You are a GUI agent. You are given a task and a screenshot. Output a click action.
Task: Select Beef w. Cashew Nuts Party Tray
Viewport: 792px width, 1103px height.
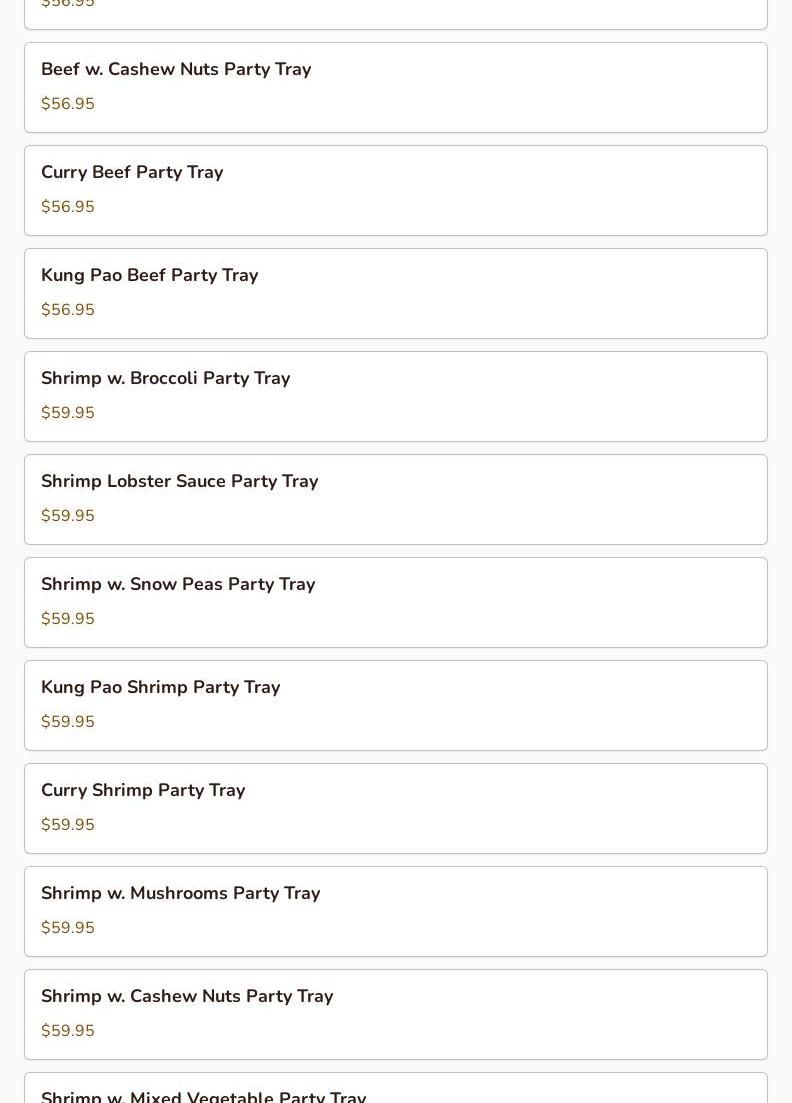(x=176, y=70)
